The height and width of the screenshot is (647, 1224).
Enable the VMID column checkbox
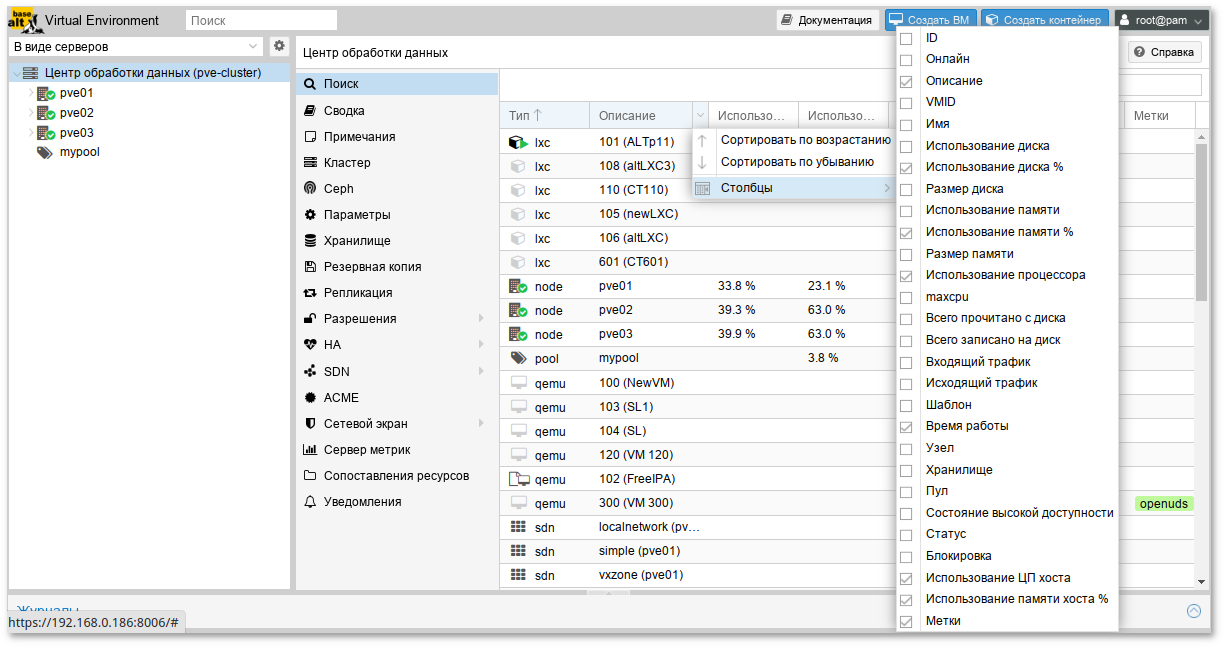906,102
